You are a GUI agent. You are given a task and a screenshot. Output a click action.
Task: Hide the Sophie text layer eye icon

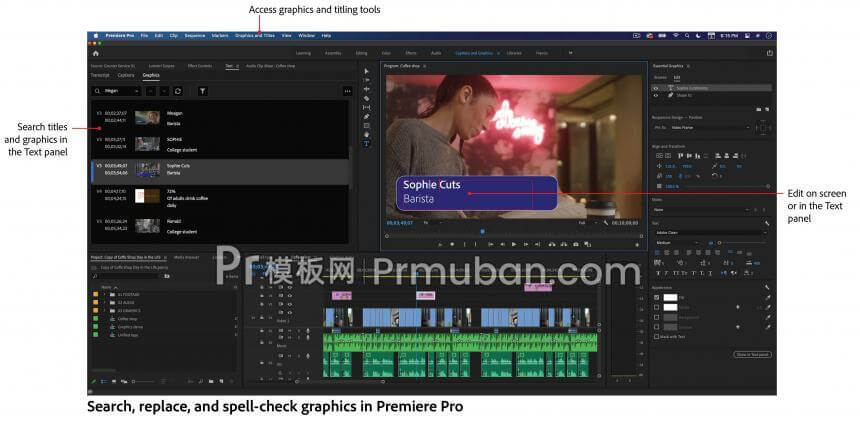(x=656, y=88)
